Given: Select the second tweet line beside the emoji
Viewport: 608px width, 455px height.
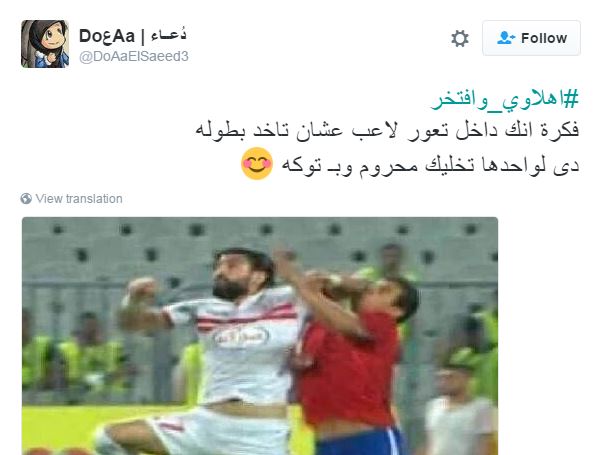Looking at the screenshot, I should click(430, 164).
